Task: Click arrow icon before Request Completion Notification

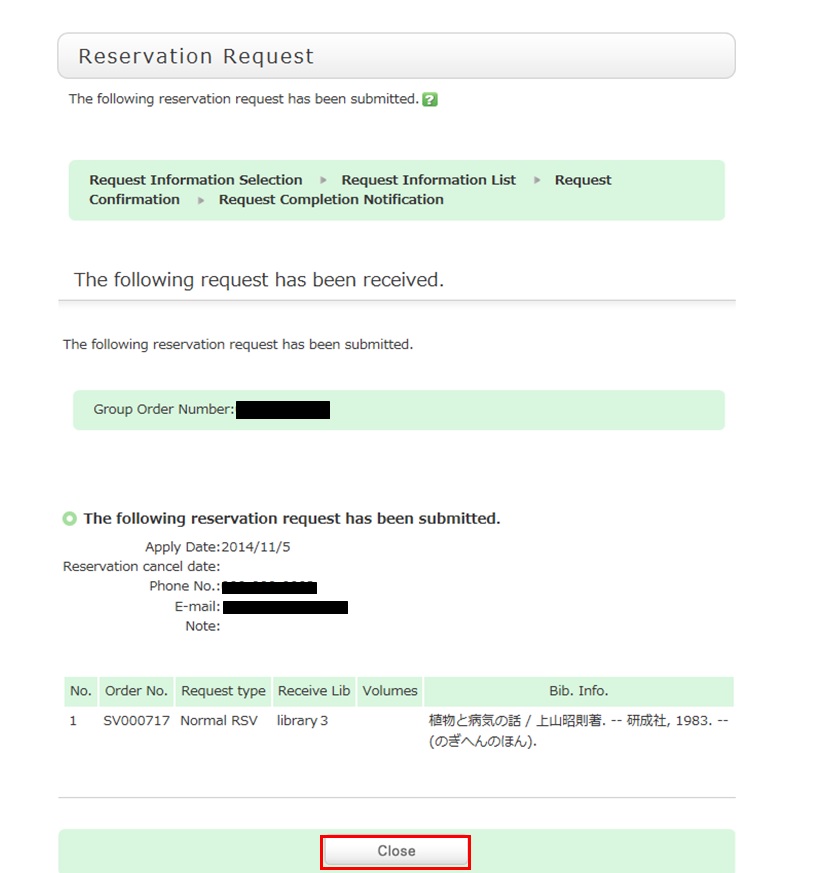Action: pos(200,200)
